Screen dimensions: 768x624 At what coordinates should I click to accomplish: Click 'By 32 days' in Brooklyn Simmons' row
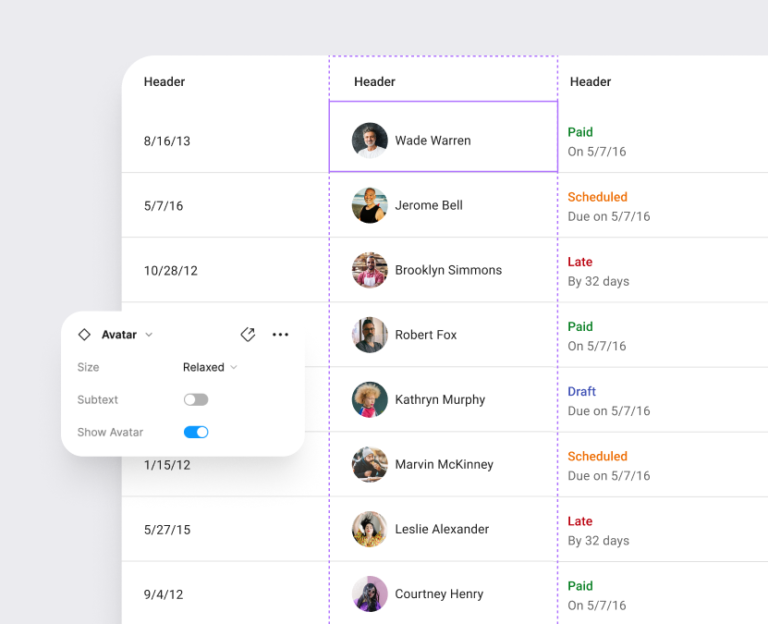599,281
